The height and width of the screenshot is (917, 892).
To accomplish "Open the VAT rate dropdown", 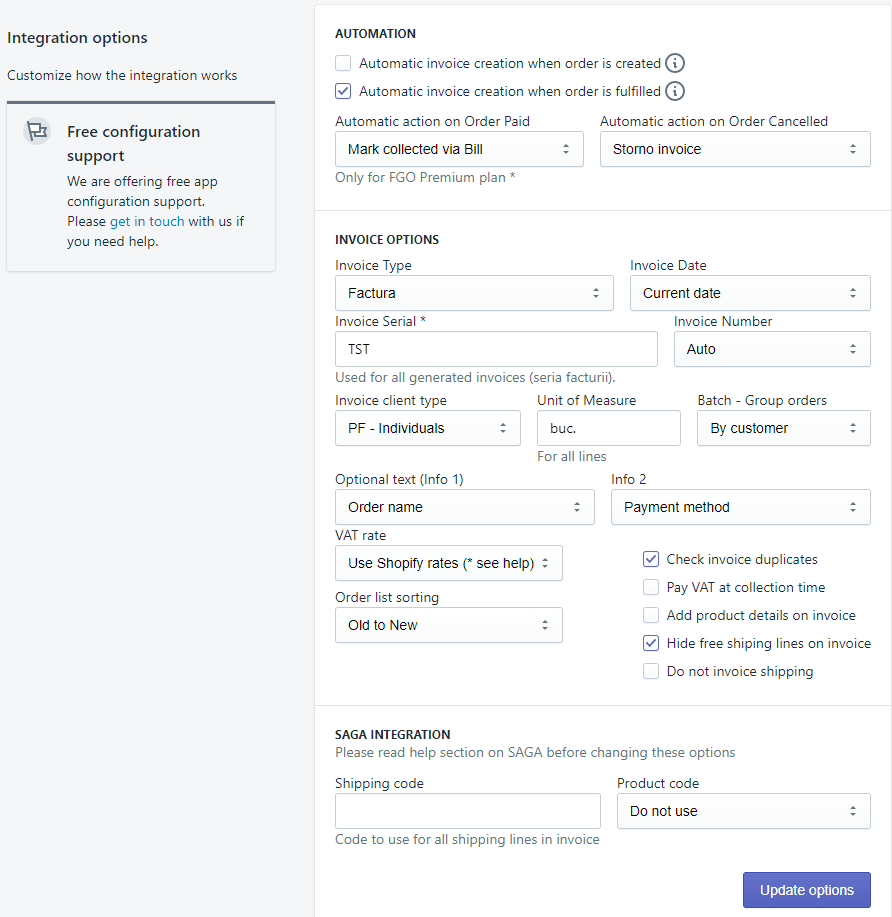I will pyautogui.click(x=449, y=563).
